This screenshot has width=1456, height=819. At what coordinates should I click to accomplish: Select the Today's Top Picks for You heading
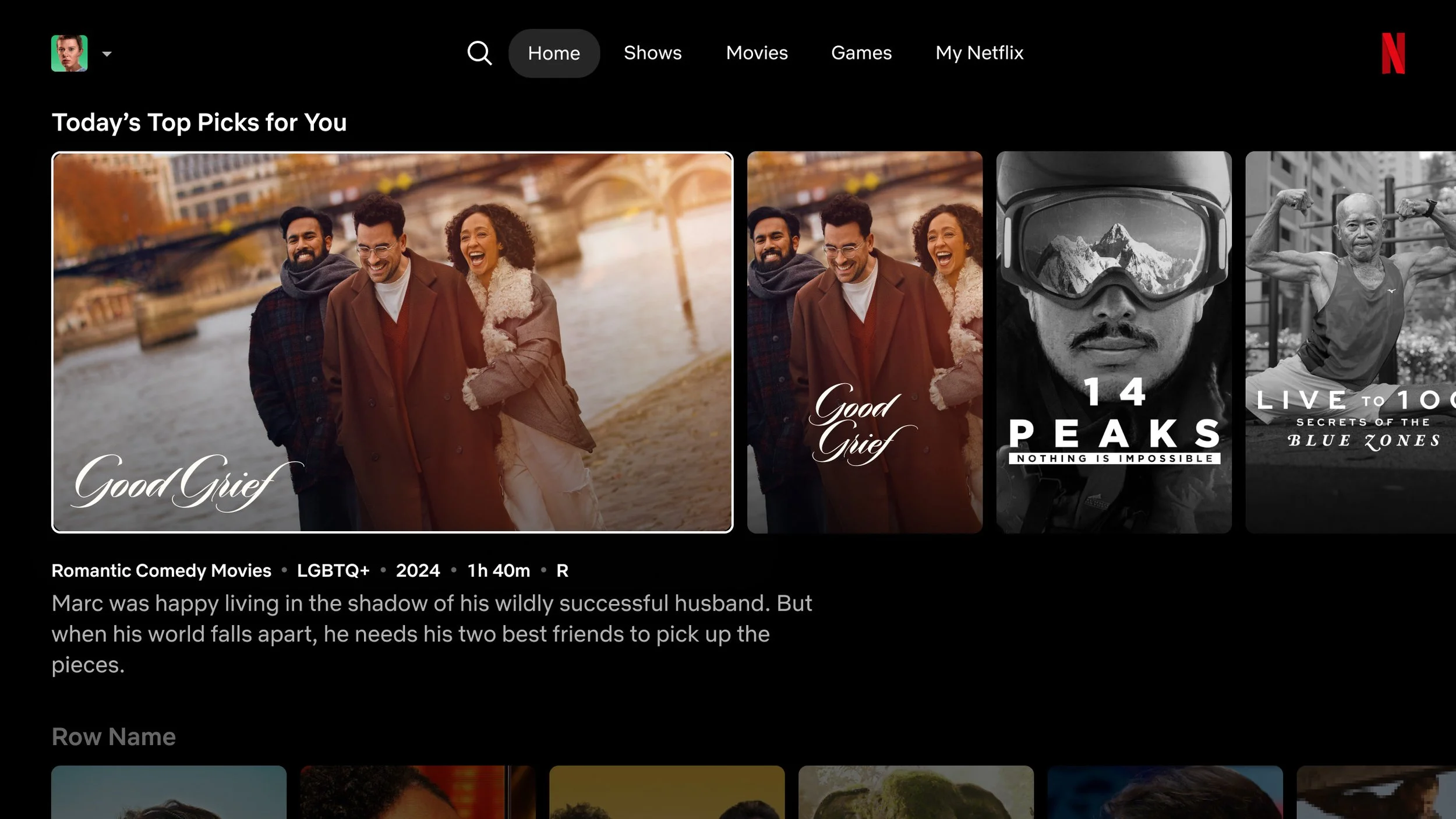[199, 123]
